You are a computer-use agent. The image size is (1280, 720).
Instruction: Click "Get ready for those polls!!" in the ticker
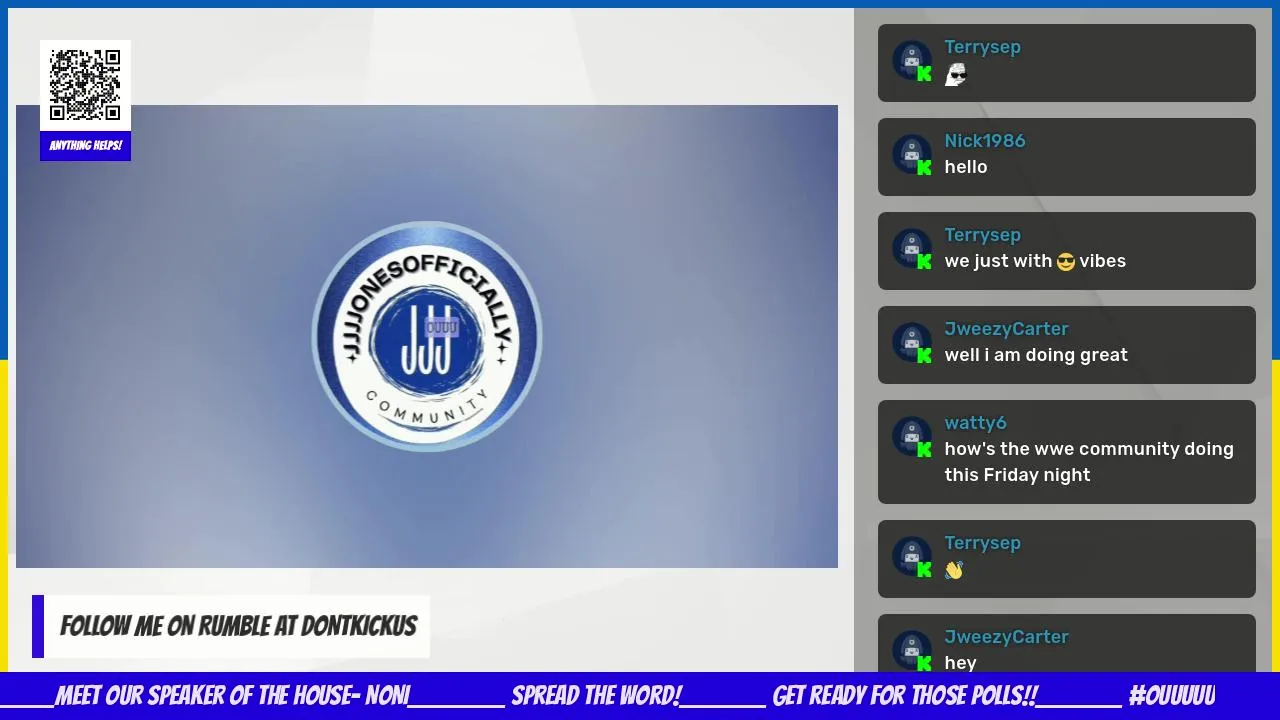[x=905, y=696]
